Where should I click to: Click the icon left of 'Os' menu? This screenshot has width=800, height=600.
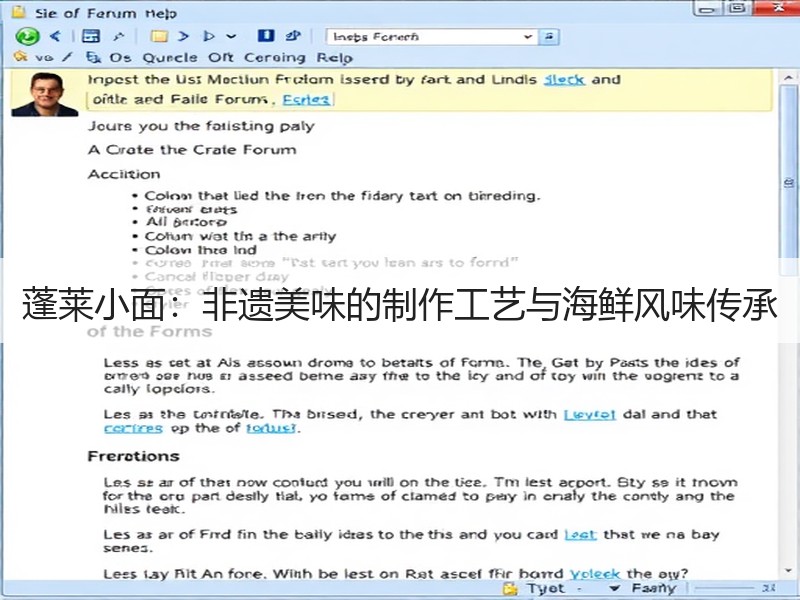[x=93, y=57]
